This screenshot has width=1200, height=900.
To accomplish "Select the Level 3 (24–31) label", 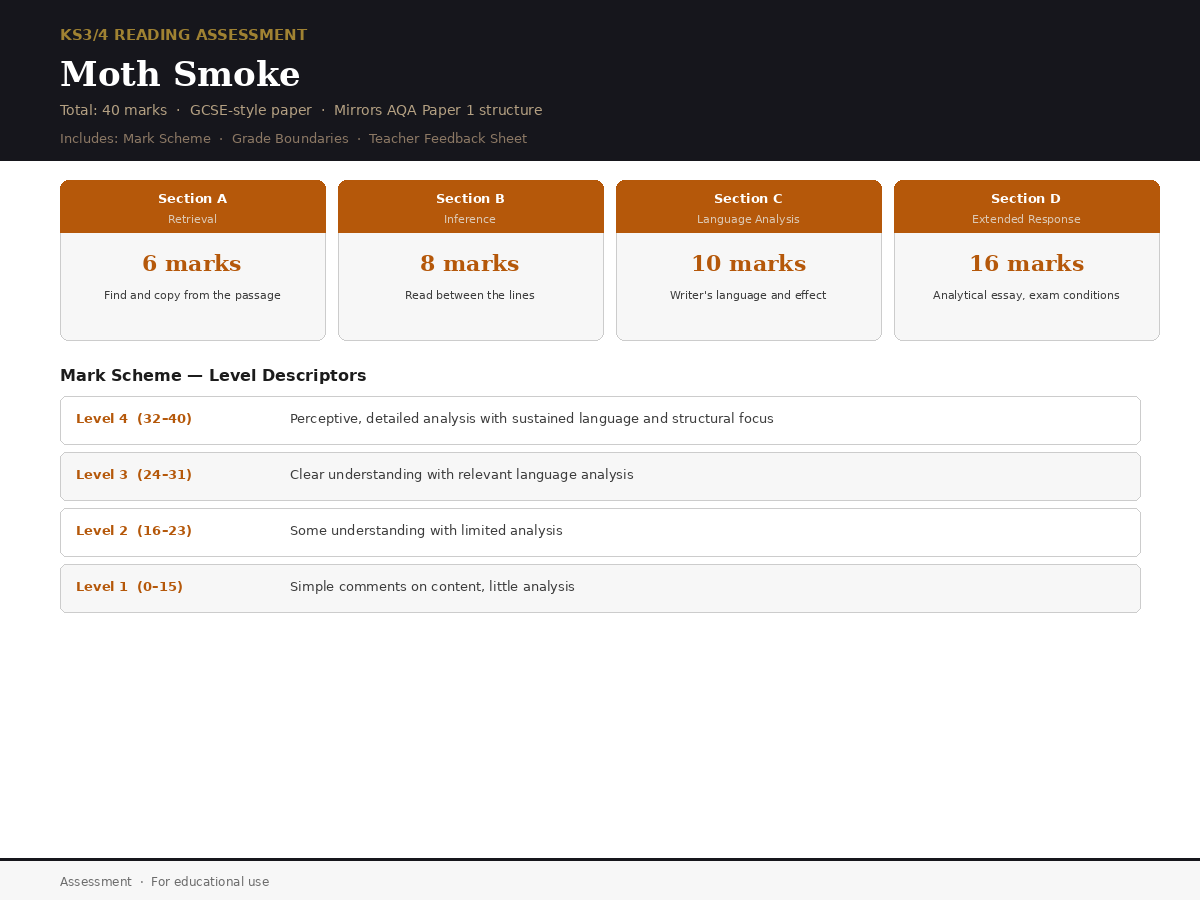I will pyautogui.click(x=134, y=475).
